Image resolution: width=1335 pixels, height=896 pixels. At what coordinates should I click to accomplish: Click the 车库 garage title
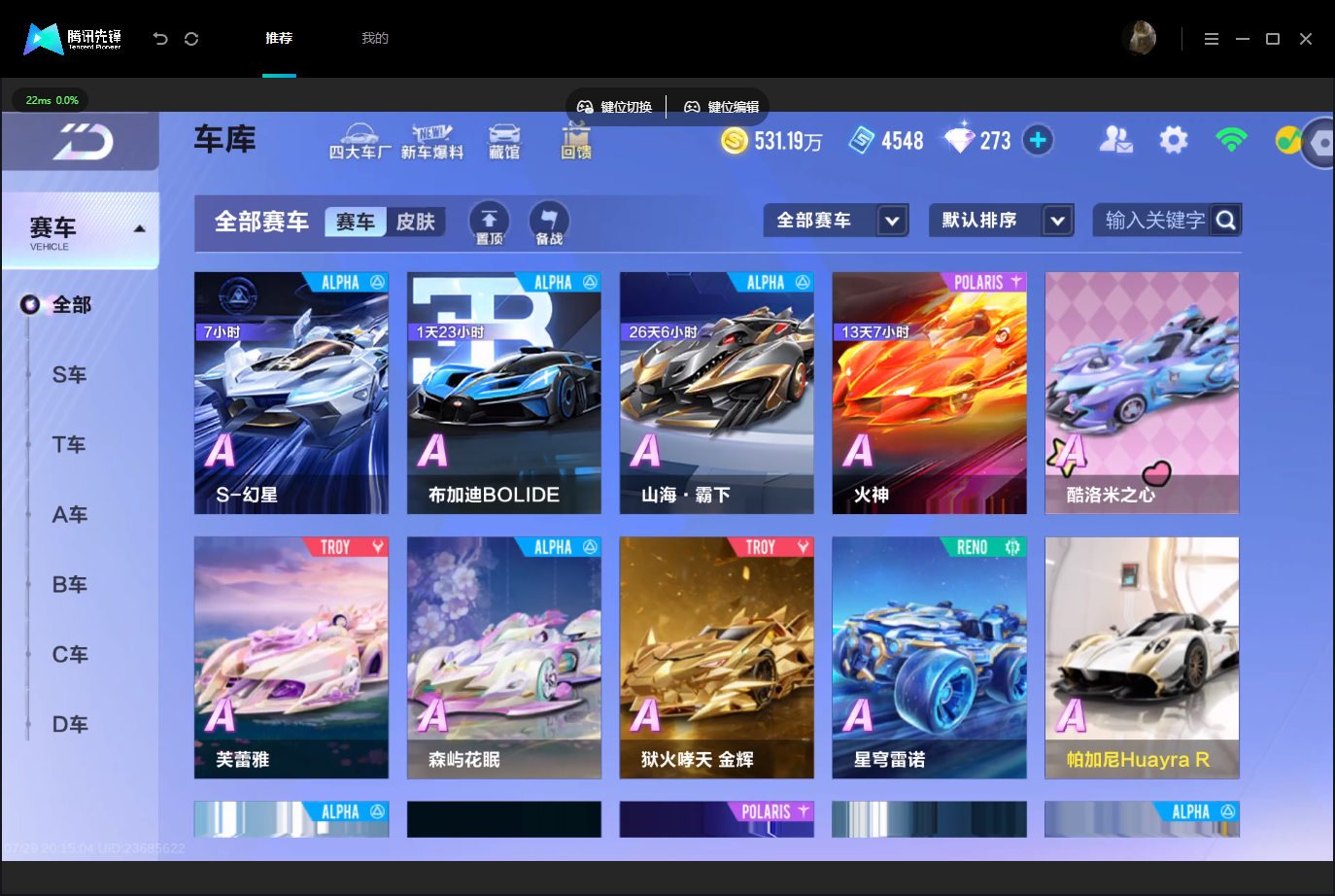(x=225, y=140)
